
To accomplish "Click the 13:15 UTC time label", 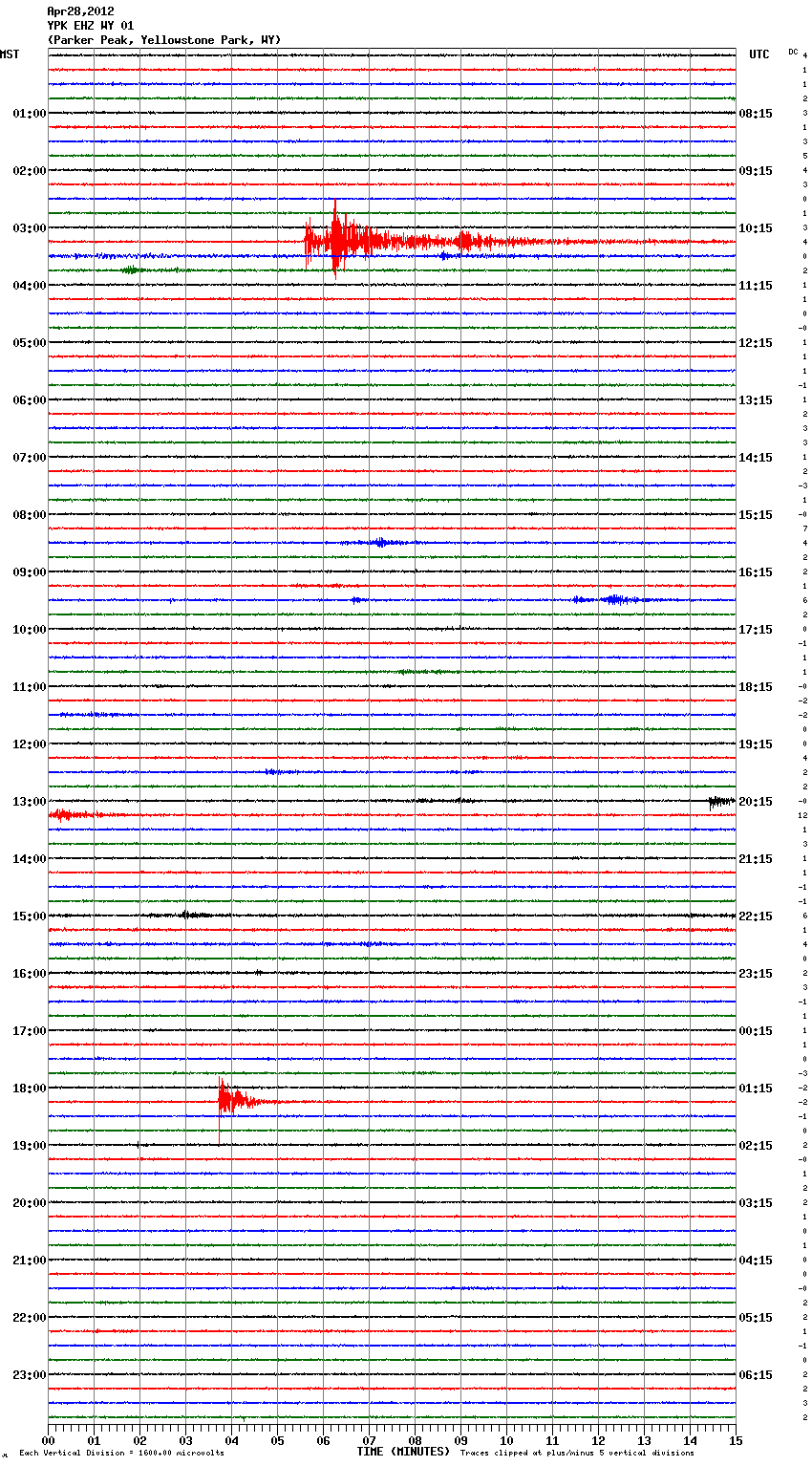I will coord(756,400).
